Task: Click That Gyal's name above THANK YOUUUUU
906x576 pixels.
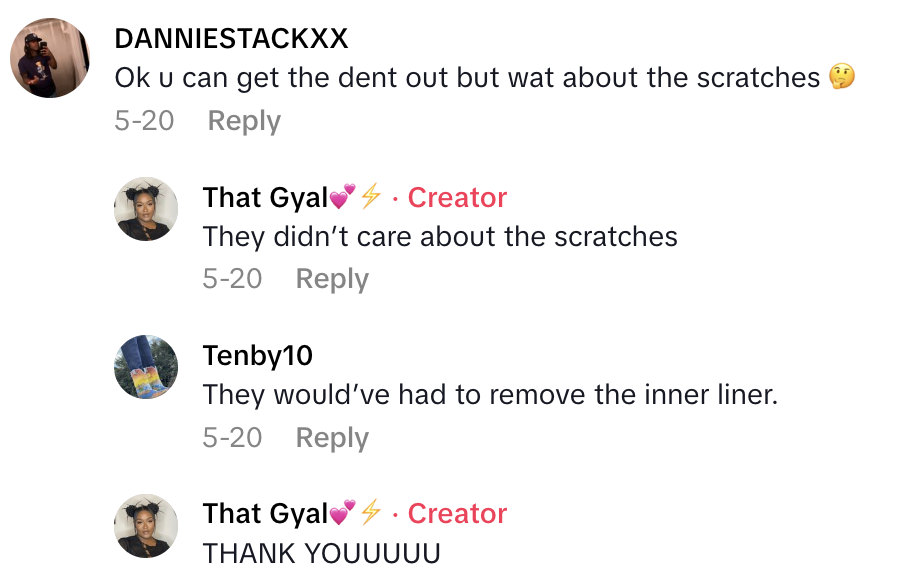Action: click(x=265, y=513)
